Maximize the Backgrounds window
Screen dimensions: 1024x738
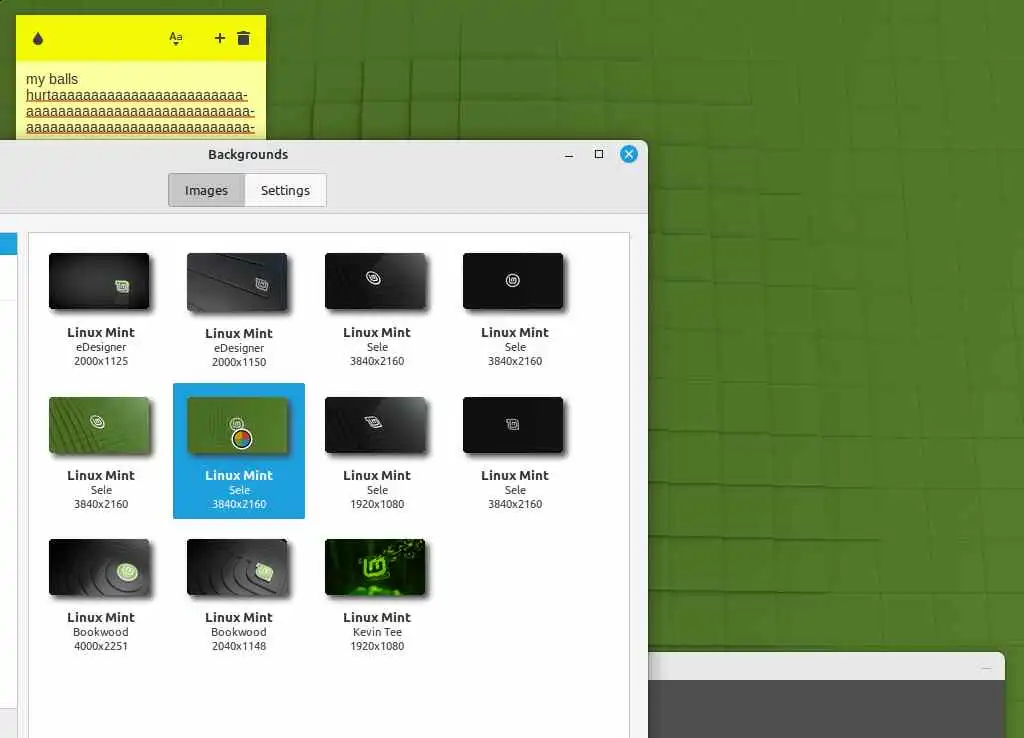point(599,154)
